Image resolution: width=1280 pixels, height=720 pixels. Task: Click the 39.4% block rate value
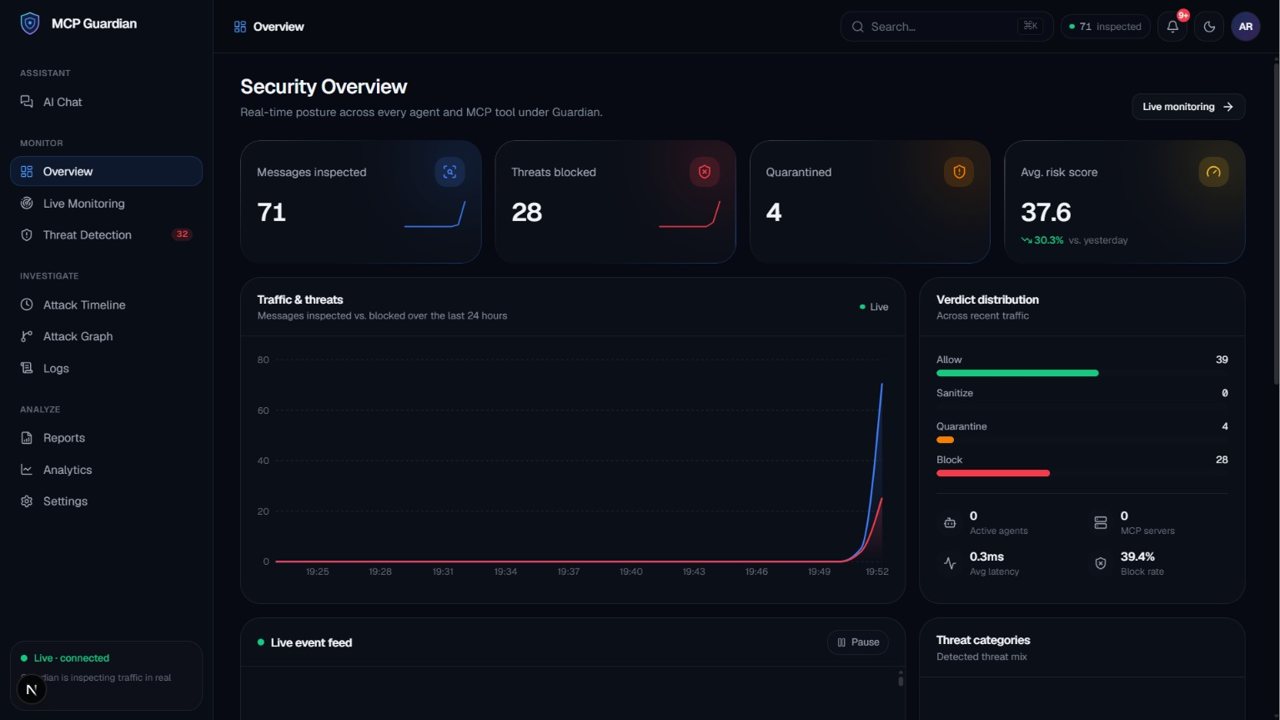tap(1138, 557)
